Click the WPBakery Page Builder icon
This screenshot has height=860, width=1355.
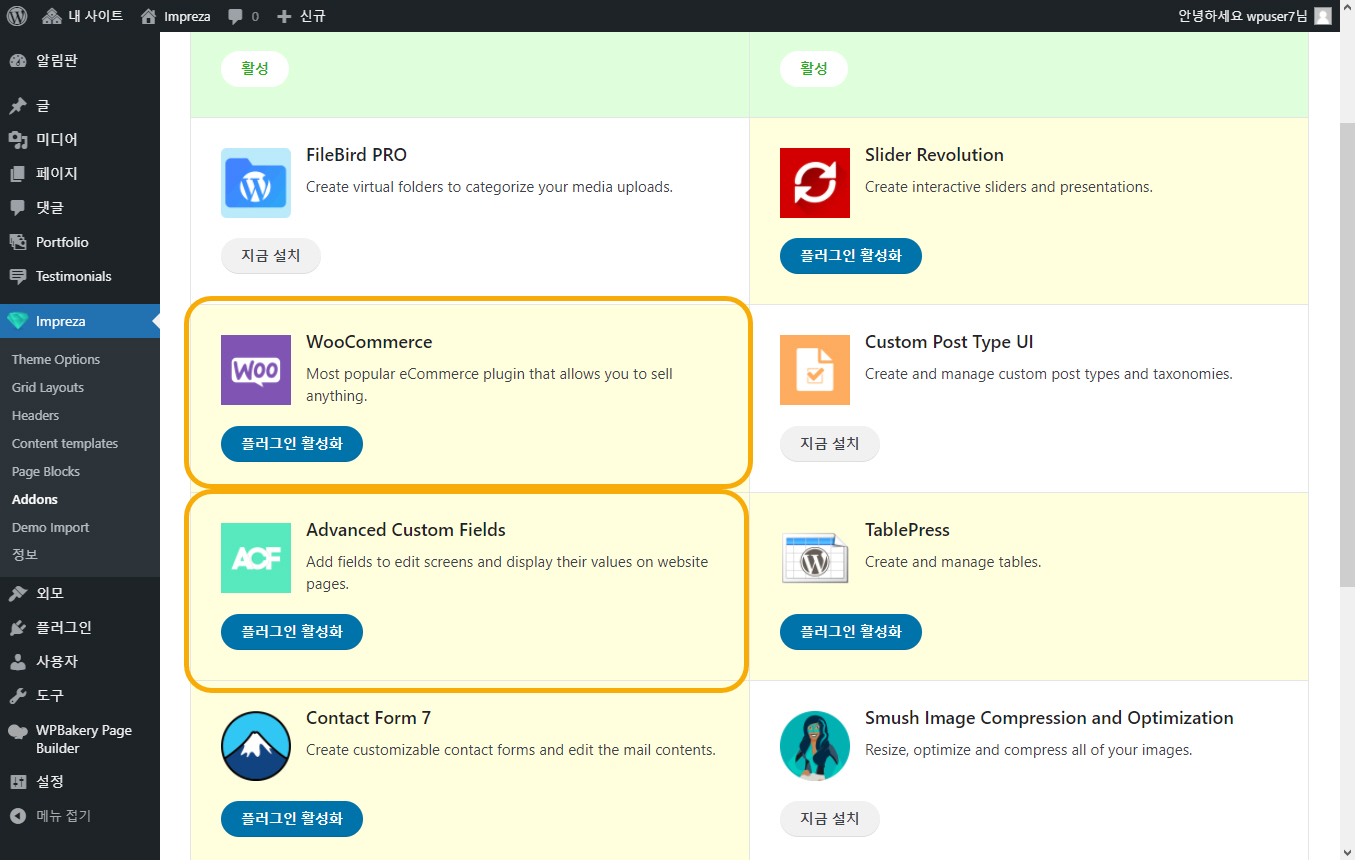point(17,731)
